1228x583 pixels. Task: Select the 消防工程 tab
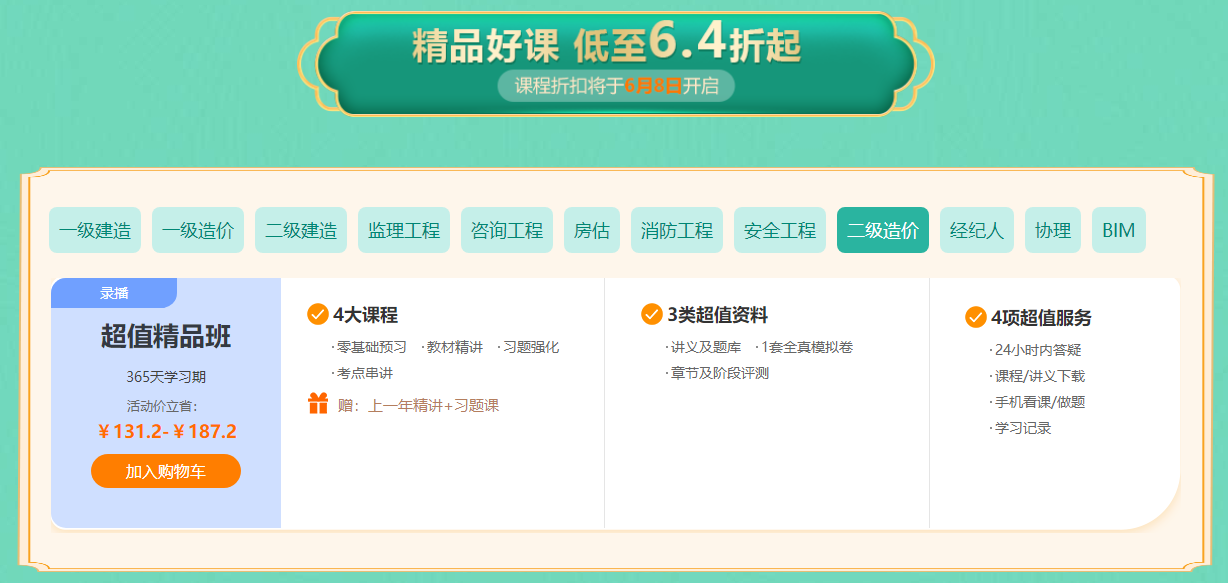click(x=677, y=230)
